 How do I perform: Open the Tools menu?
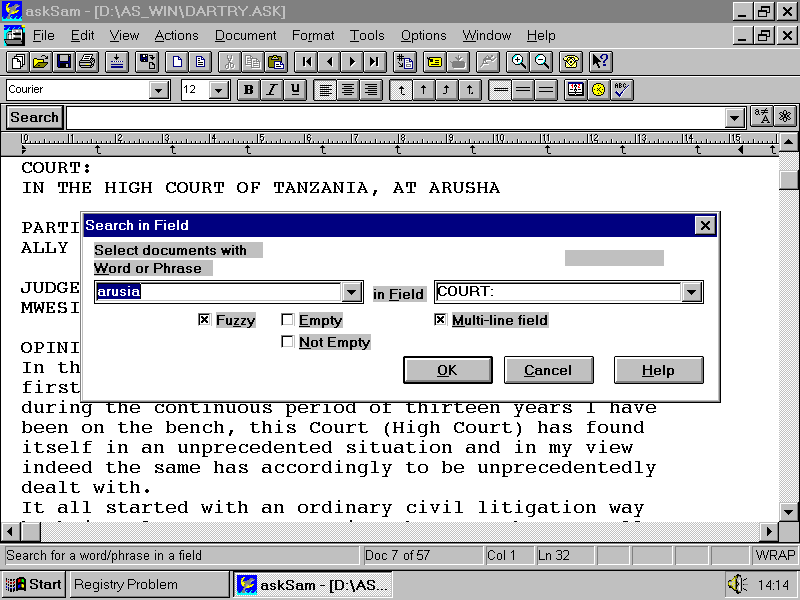[x=367, y=35]
